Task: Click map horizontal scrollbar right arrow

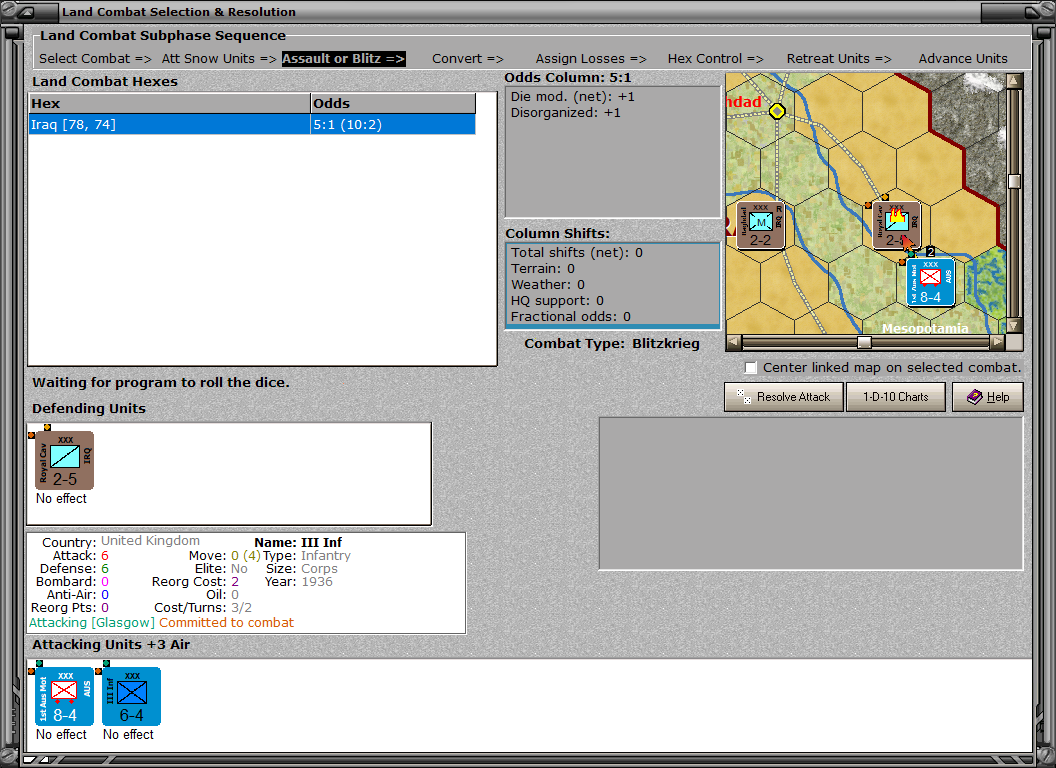Action: coord(997,342)
